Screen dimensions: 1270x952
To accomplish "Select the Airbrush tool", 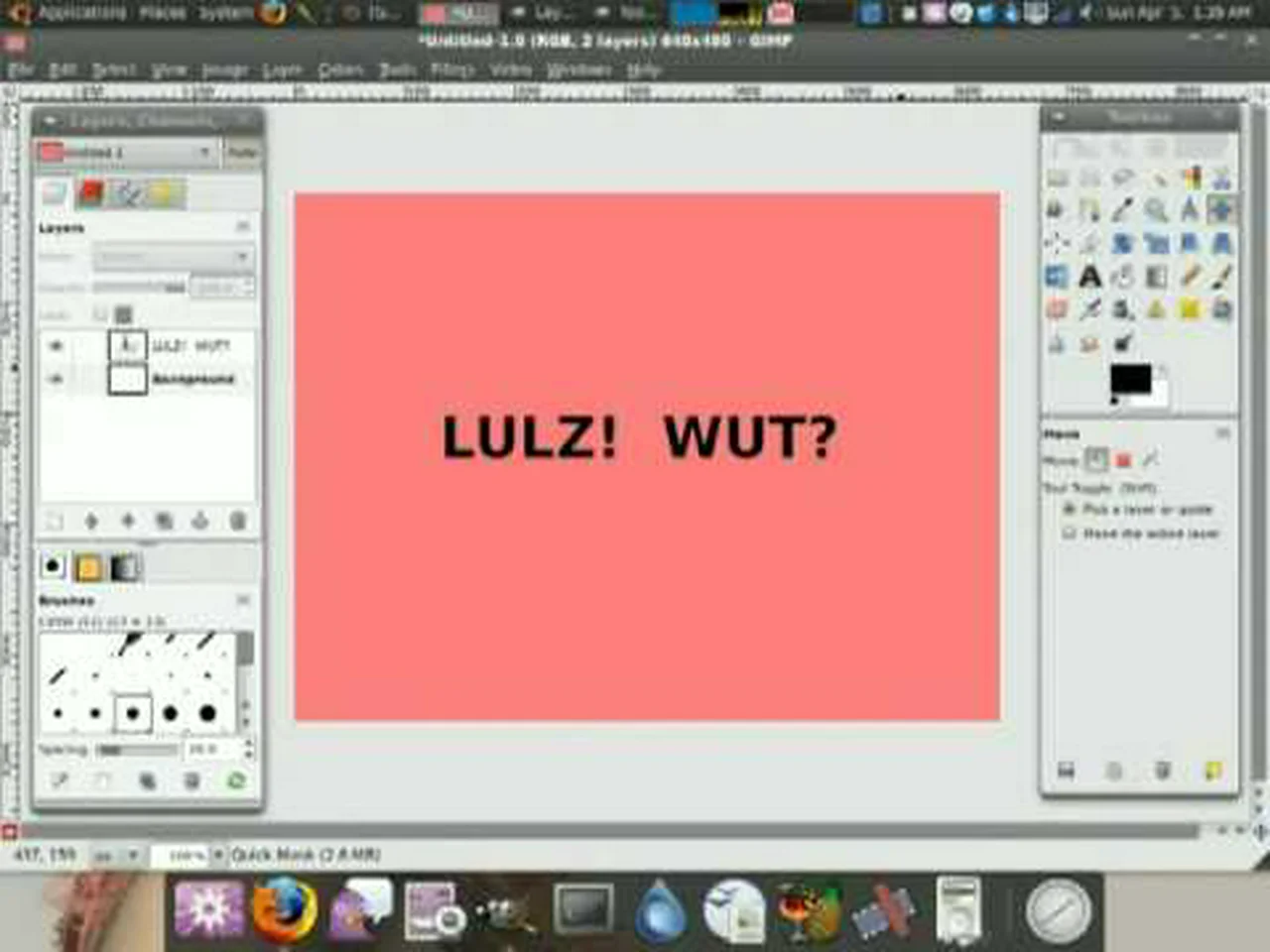I will (1090, 309).
